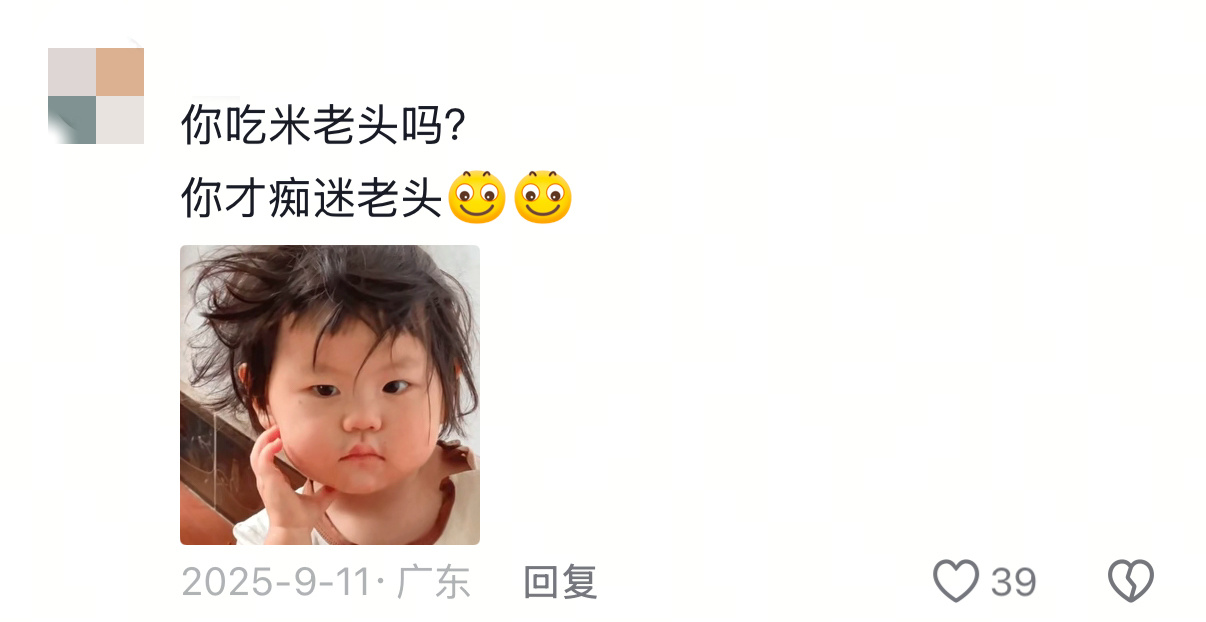The height and width of the screenshot is (622, 1206).
Task: Tap the first smiley emoji
Action: click(x=477, y=197)
